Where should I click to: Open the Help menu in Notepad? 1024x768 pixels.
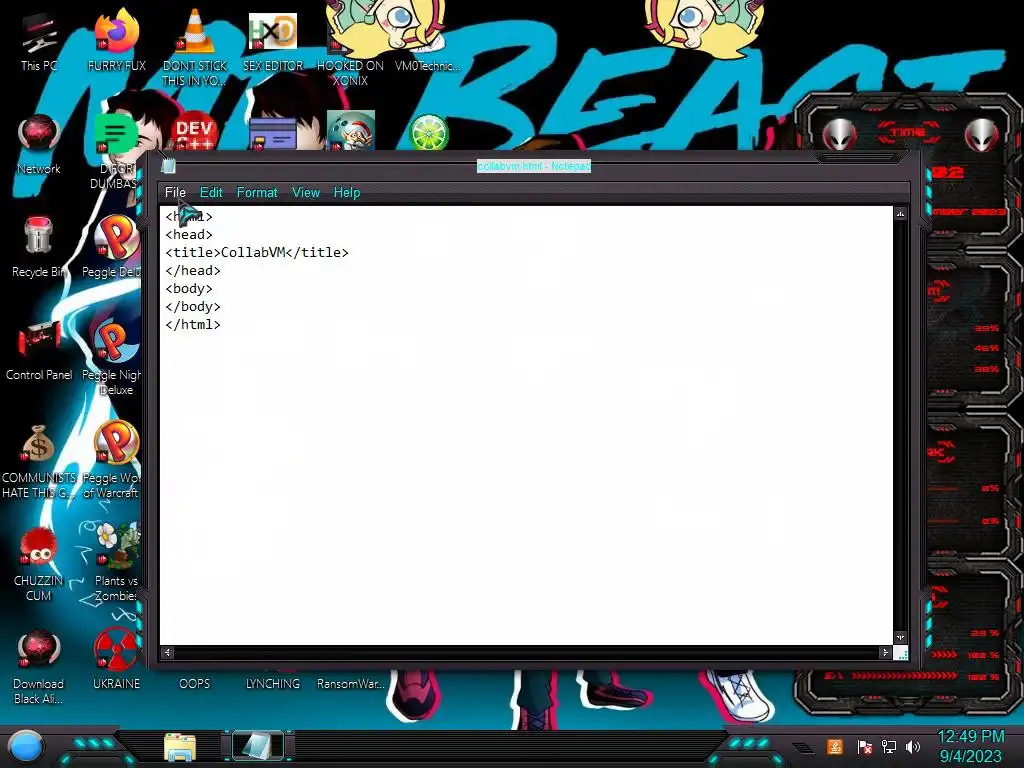347,193
